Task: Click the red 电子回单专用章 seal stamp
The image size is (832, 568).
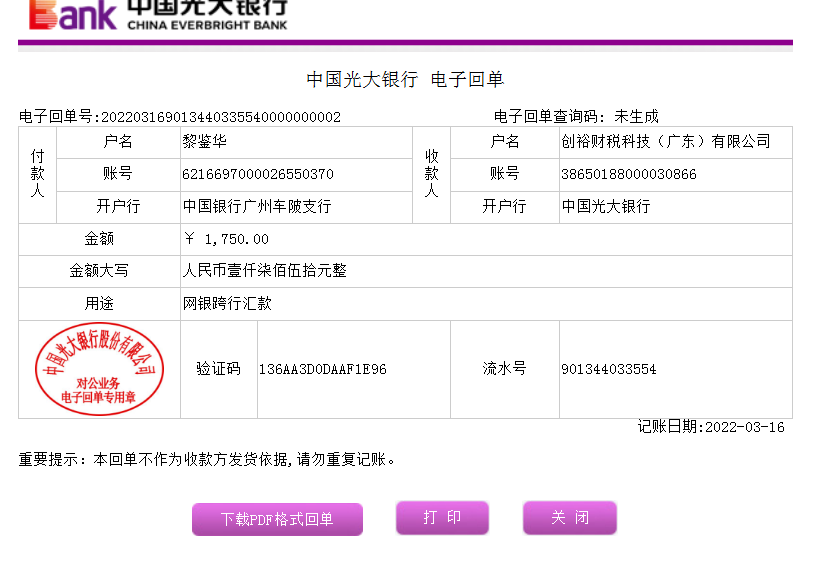Action: [99, 369]
